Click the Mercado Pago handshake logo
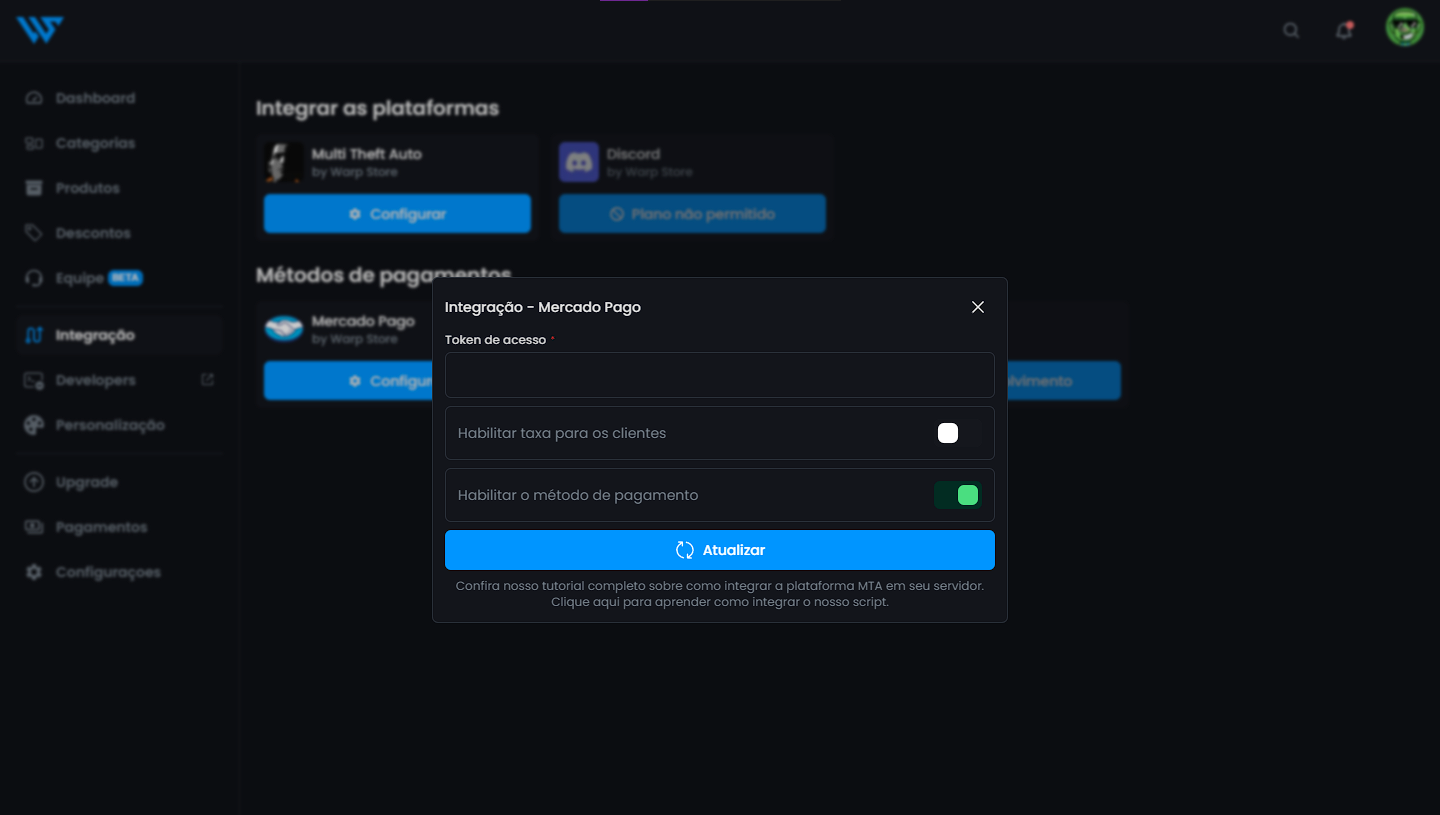Image resolution: width=1440 pixels, height=815 pixels. tap(284, 328)
